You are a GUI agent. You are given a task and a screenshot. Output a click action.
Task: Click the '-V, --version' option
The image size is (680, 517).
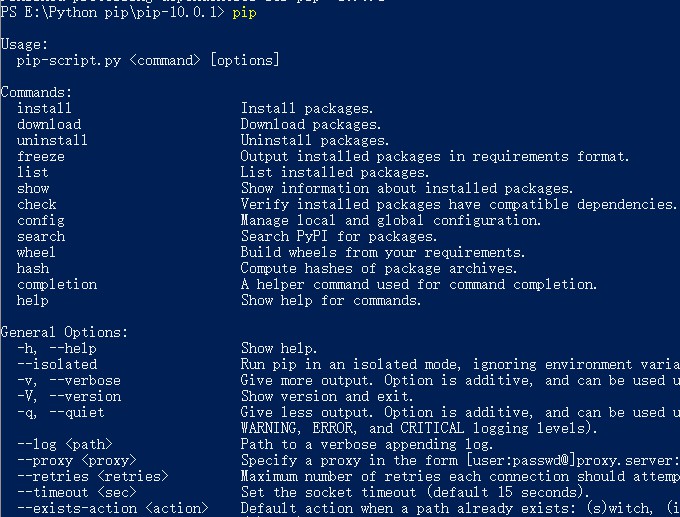pyautogui.click(x=68, y=396)
